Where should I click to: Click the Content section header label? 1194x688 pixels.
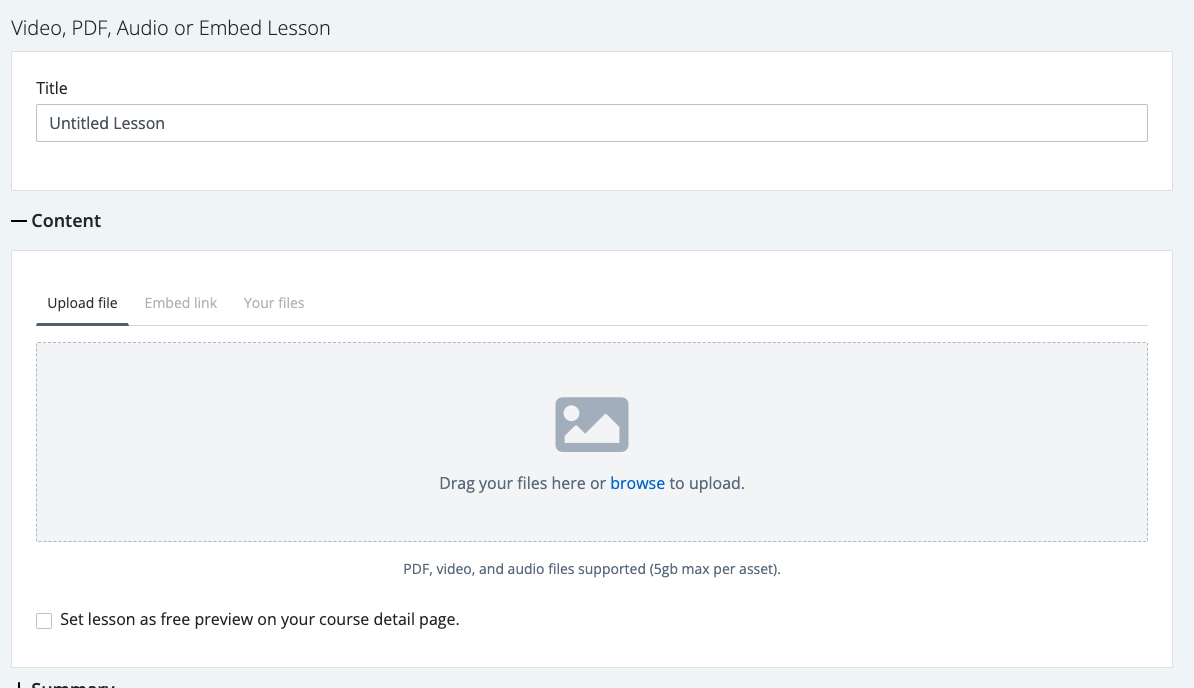(67, 220)
